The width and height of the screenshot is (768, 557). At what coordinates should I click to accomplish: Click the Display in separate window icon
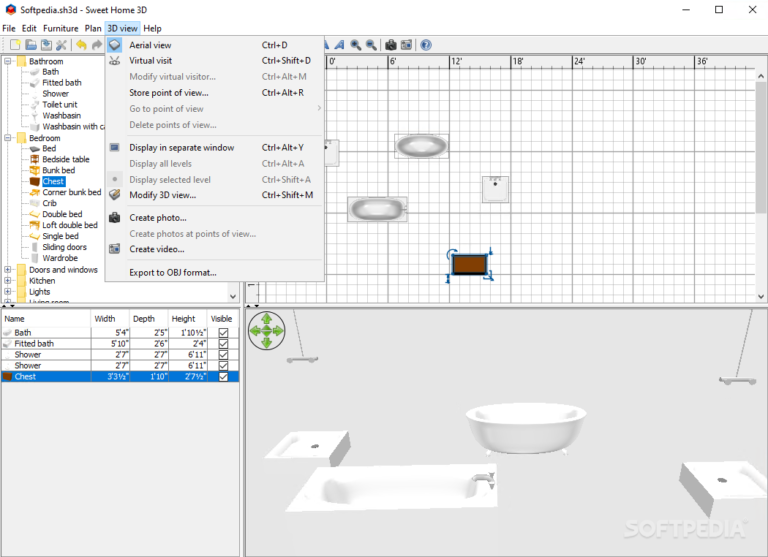115,147
